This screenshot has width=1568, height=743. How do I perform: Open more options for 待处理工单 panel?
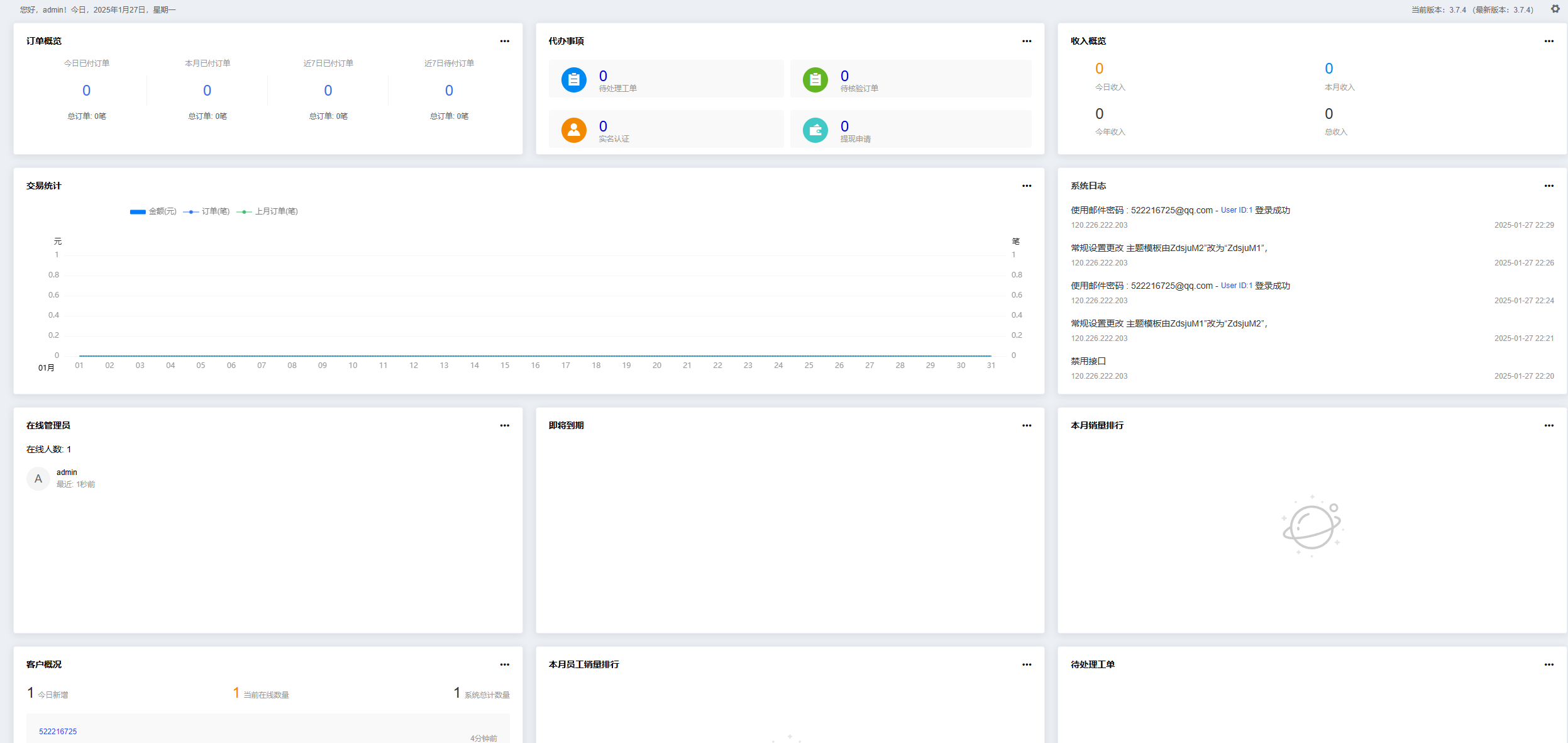[1549, 664]
